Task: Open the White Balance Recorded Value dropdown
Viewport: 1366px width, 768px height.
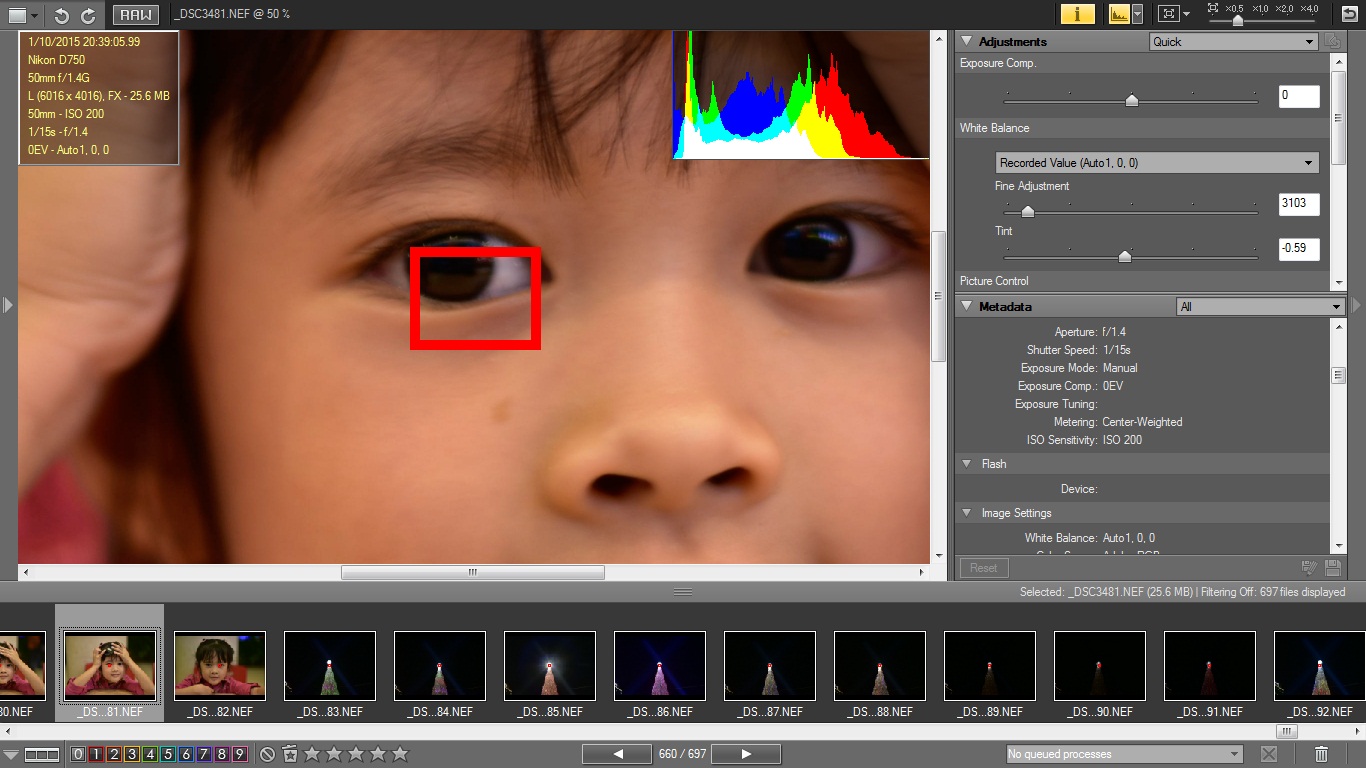Action: point(1157,163)
